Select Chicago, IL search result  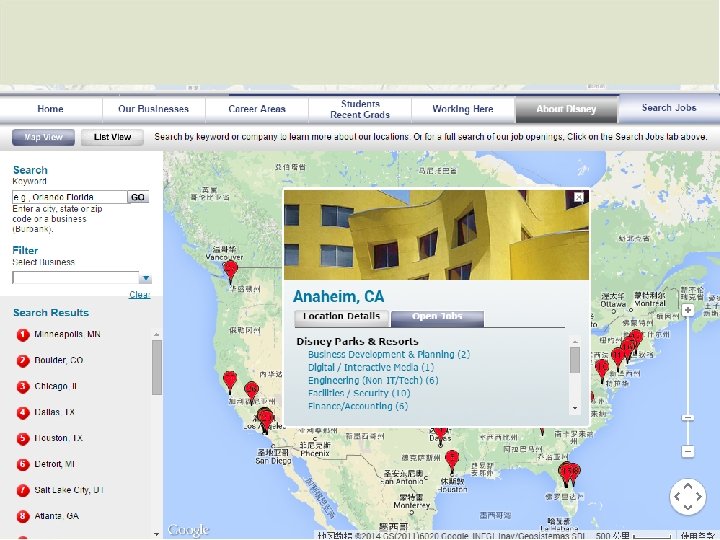pyautogui.click(x=55, y=386)
